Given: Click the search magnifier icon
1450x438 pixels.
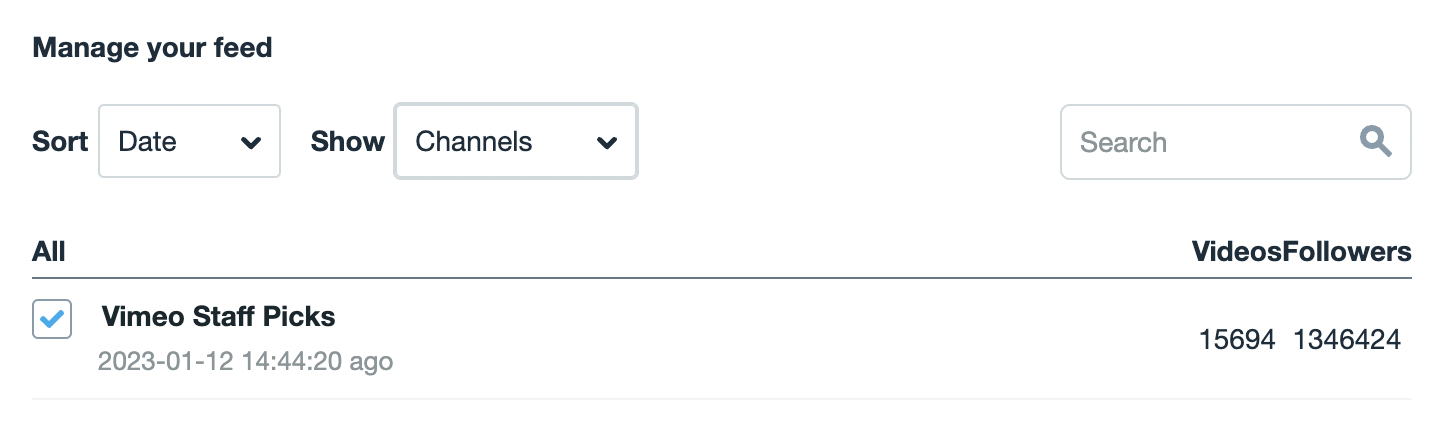Looking at the screenshot, I should pyautogui.click(x=1376, y=142).
